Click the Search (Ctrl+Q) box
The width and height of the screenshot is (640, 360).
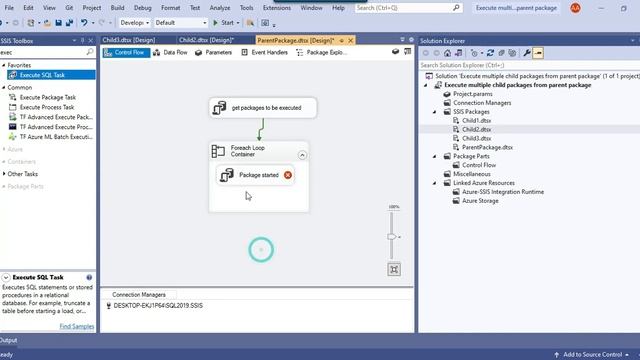pyautogui.click(x=408, y=8)
